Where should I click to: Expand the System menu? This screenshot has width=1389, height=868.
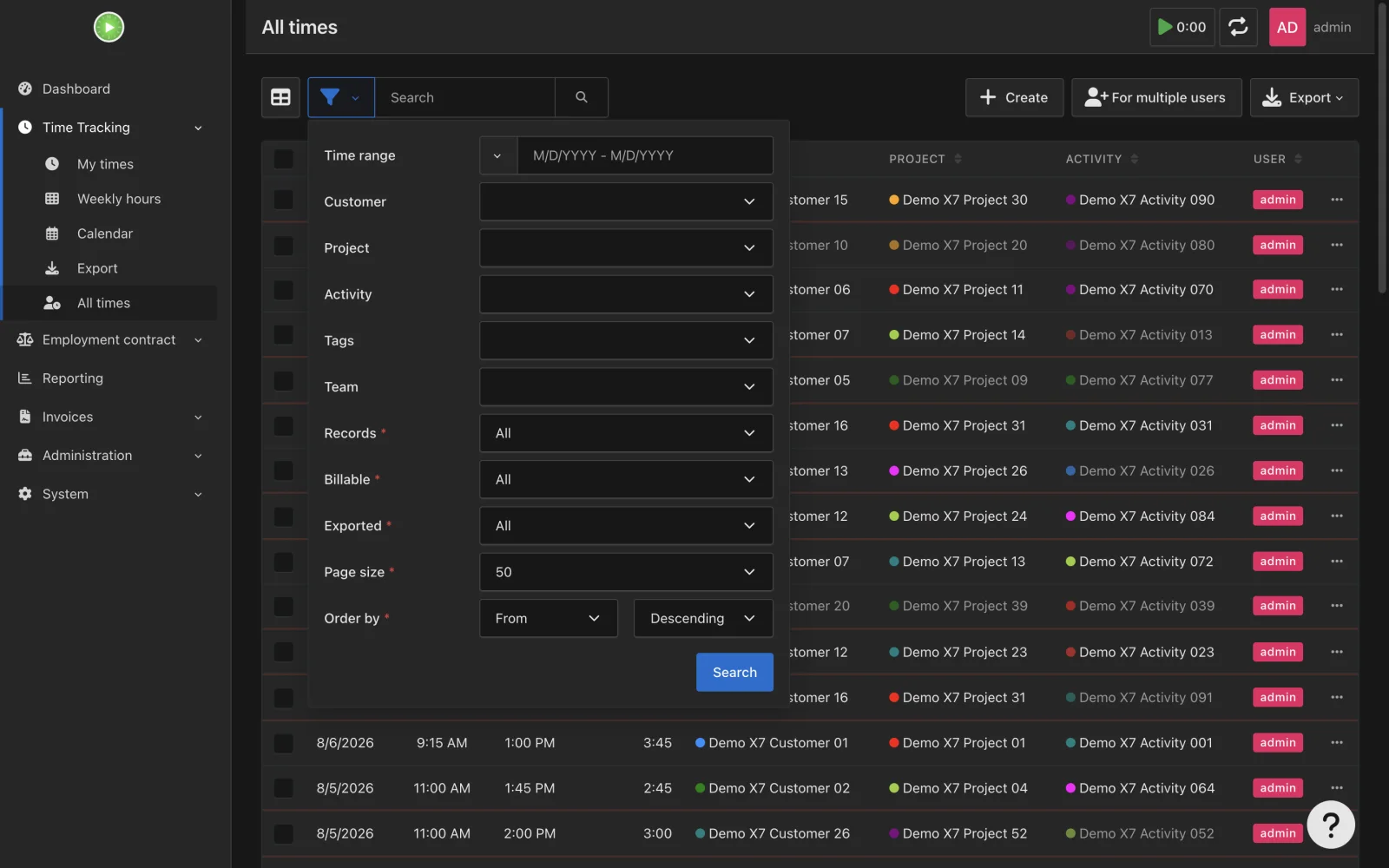click(x=109, y=494)
